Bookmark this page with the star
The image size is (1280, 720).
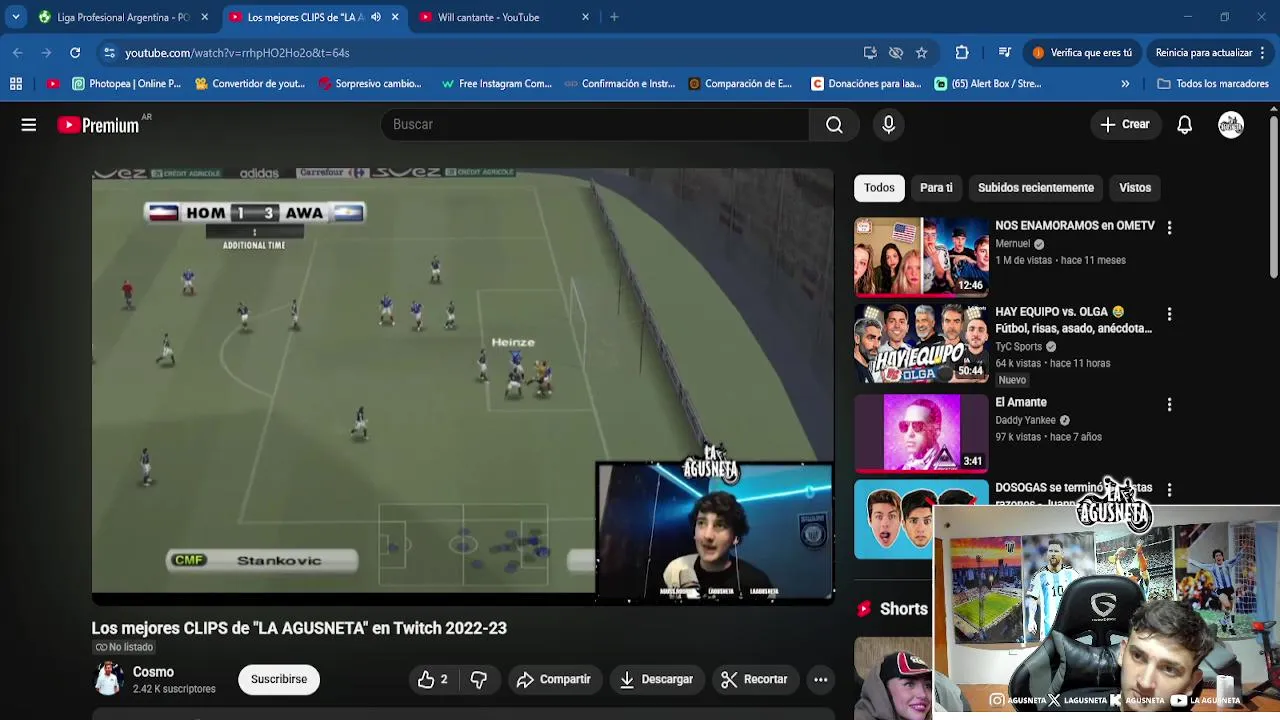click(921, 52)
